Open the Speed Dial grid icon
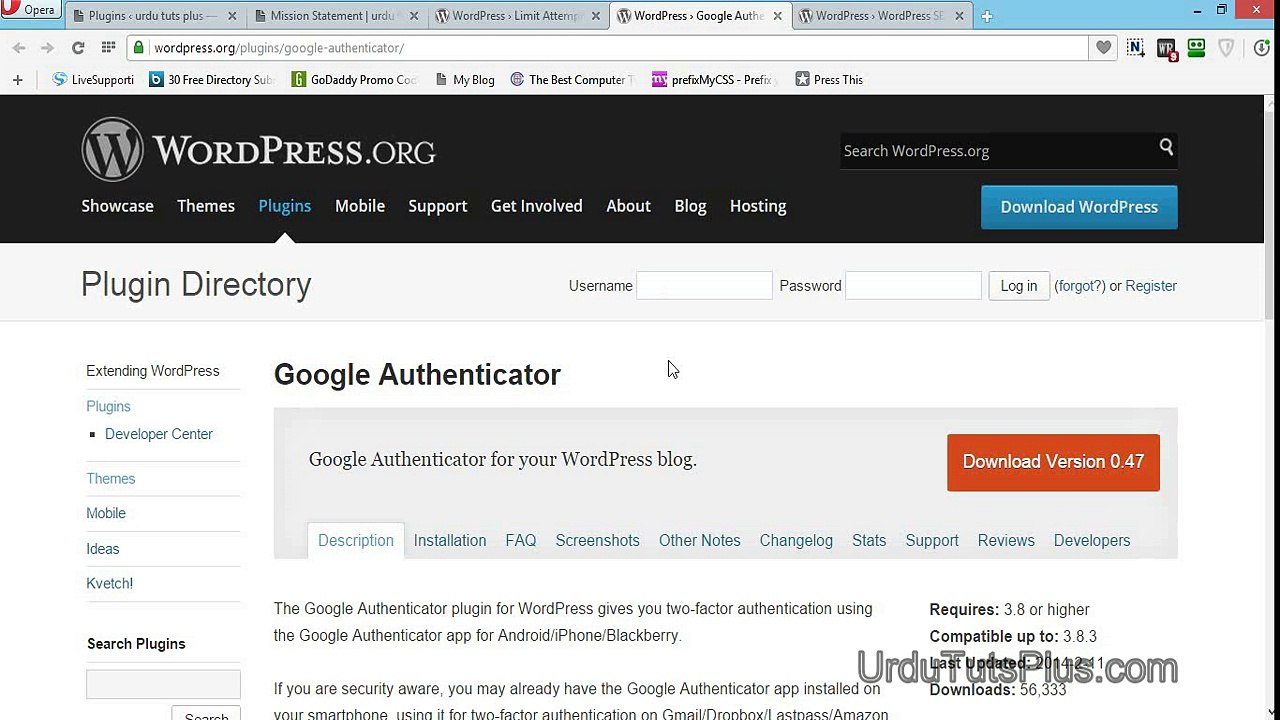 (x=108, y=48)
